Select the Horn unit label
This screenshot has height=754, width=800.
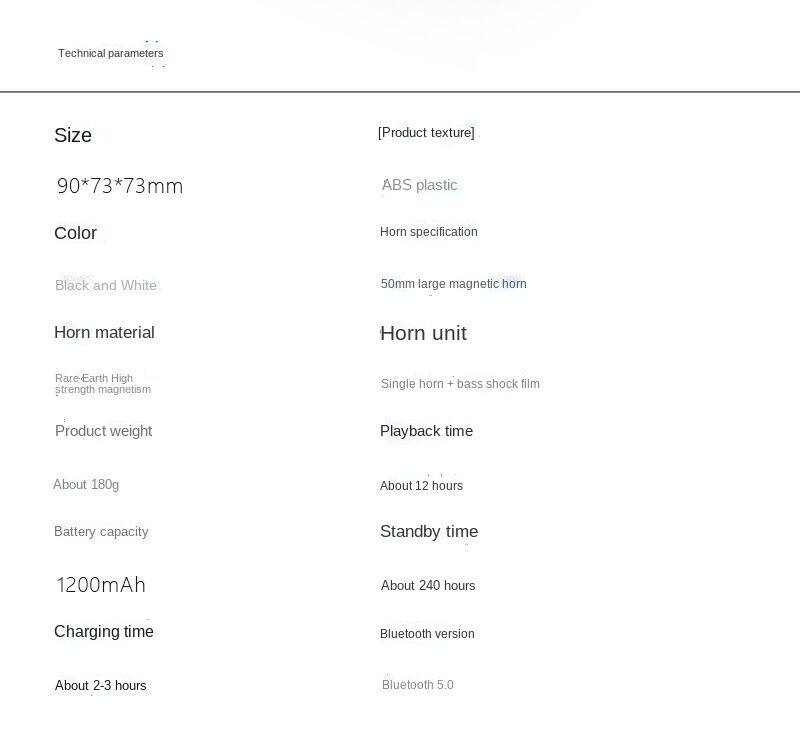[423, 334]
